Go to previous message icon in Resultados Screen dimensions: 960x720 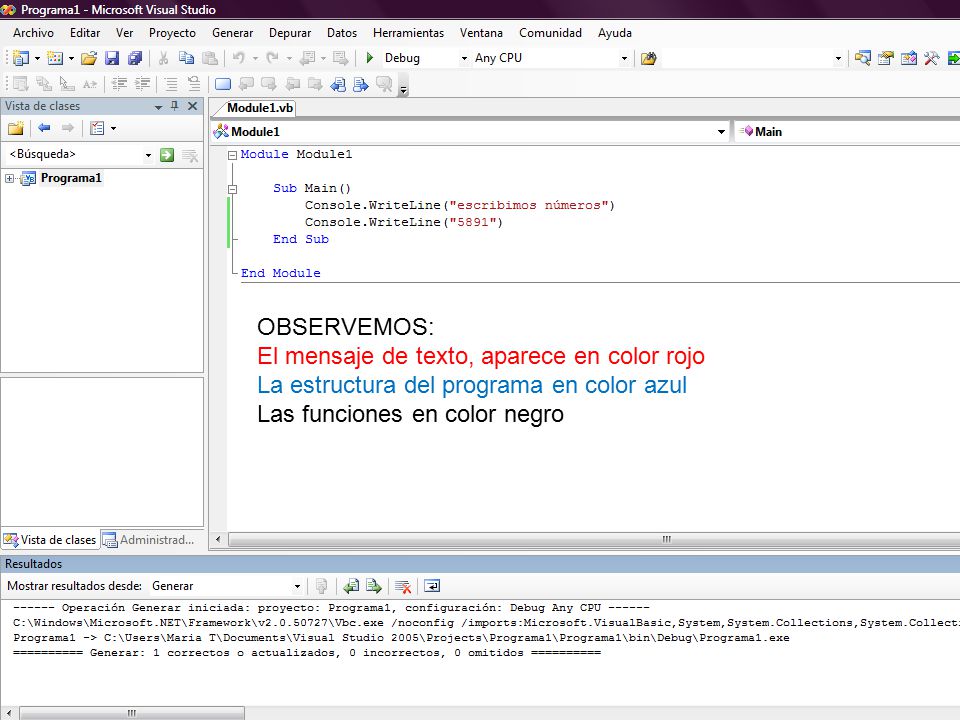coord(351,587)
